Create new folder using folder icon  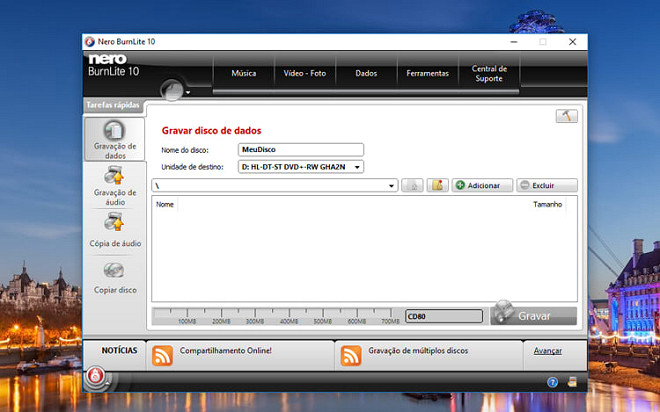(x=437, y=186)
